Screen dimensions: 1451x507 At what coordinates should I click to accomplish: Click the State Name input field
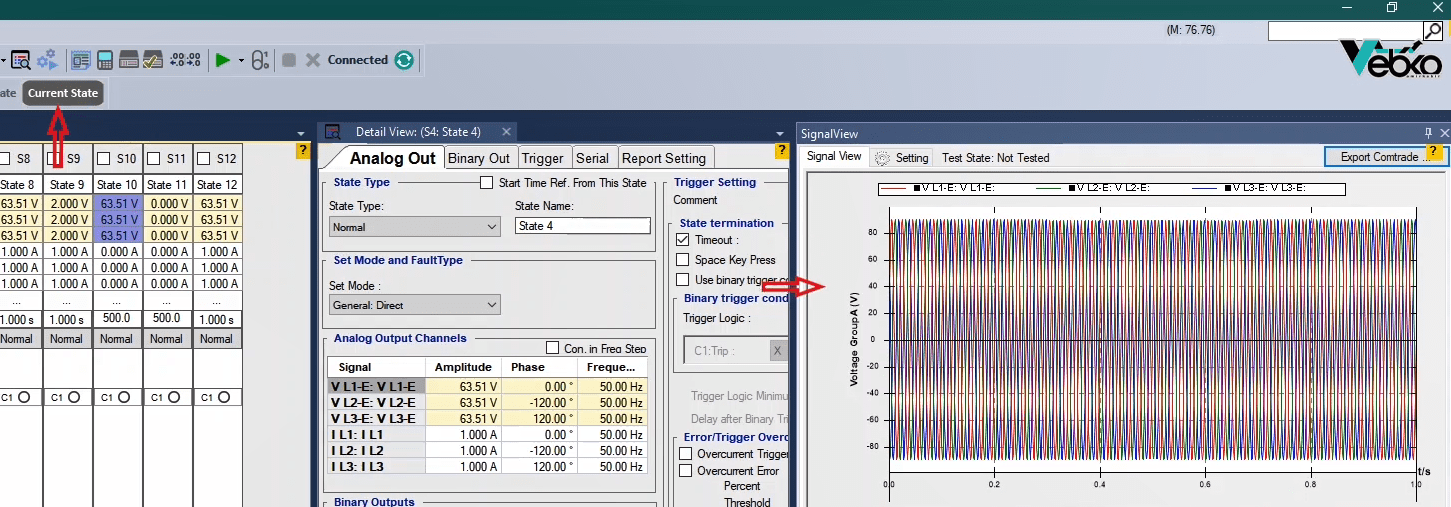[x=582, y=226]
